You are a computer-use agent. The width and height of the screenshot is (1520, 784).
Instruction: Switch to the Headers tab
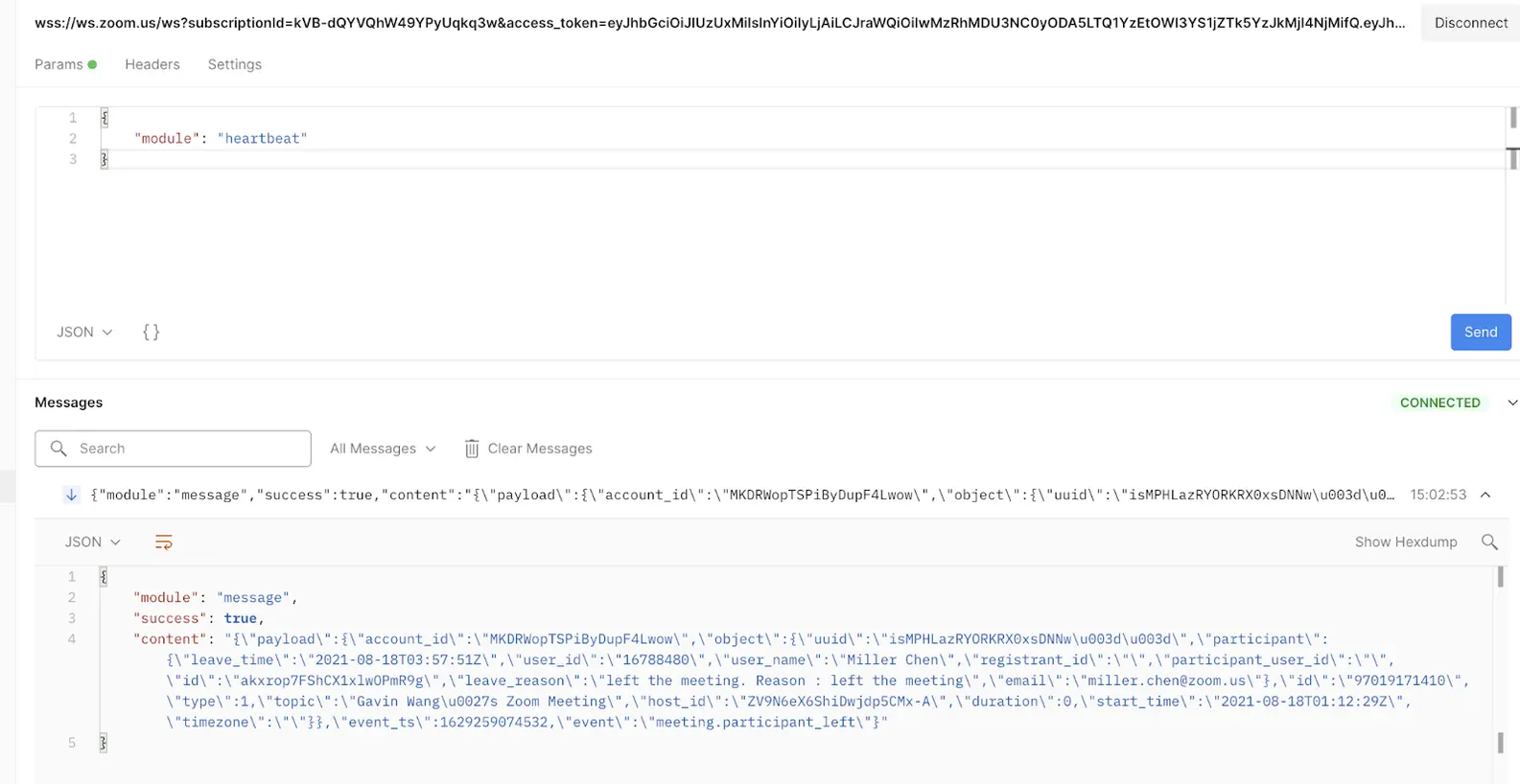tap(152, 64)
